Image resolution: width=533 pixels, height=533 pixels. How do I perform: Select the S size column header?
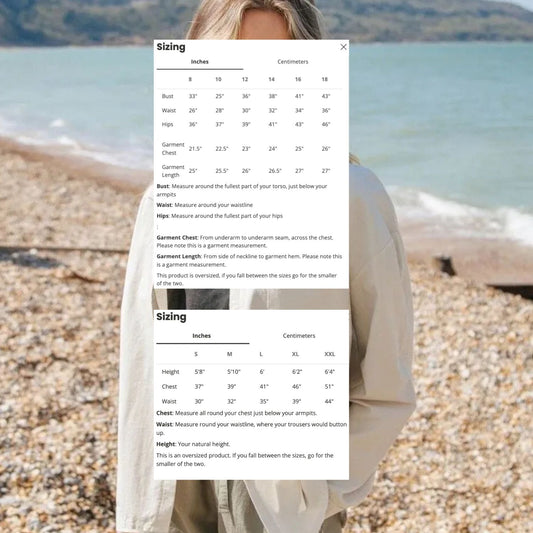[x=196, y=354]
